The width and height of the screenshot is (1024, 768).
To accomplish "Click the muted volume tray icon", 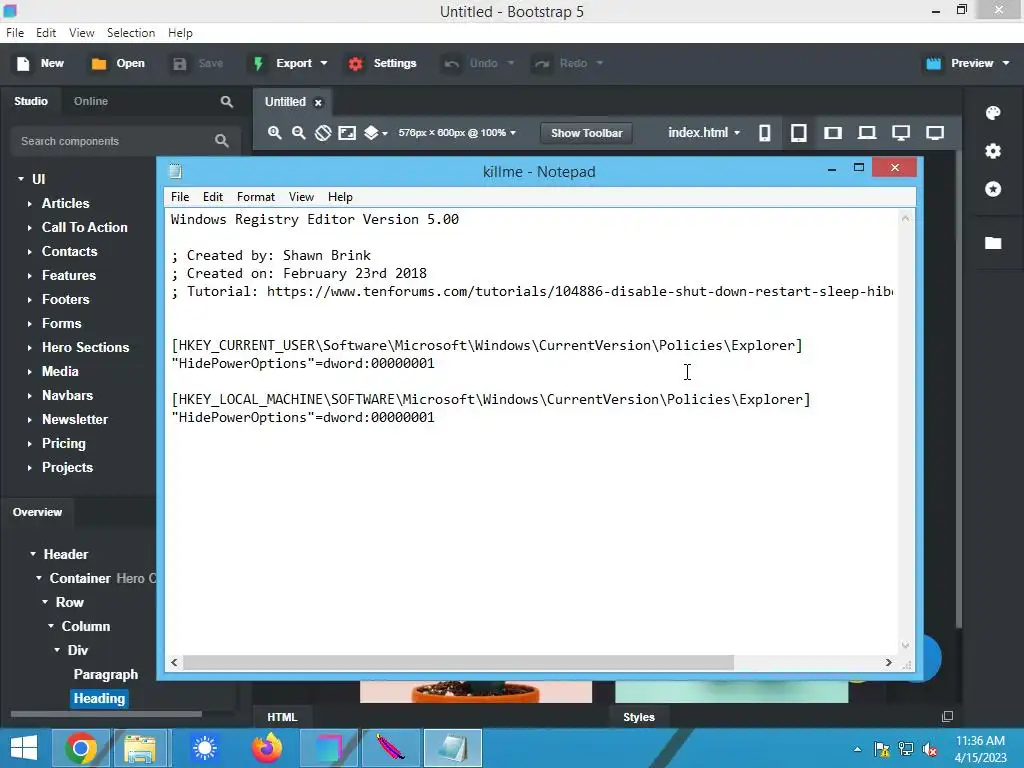I will [929, 749].
